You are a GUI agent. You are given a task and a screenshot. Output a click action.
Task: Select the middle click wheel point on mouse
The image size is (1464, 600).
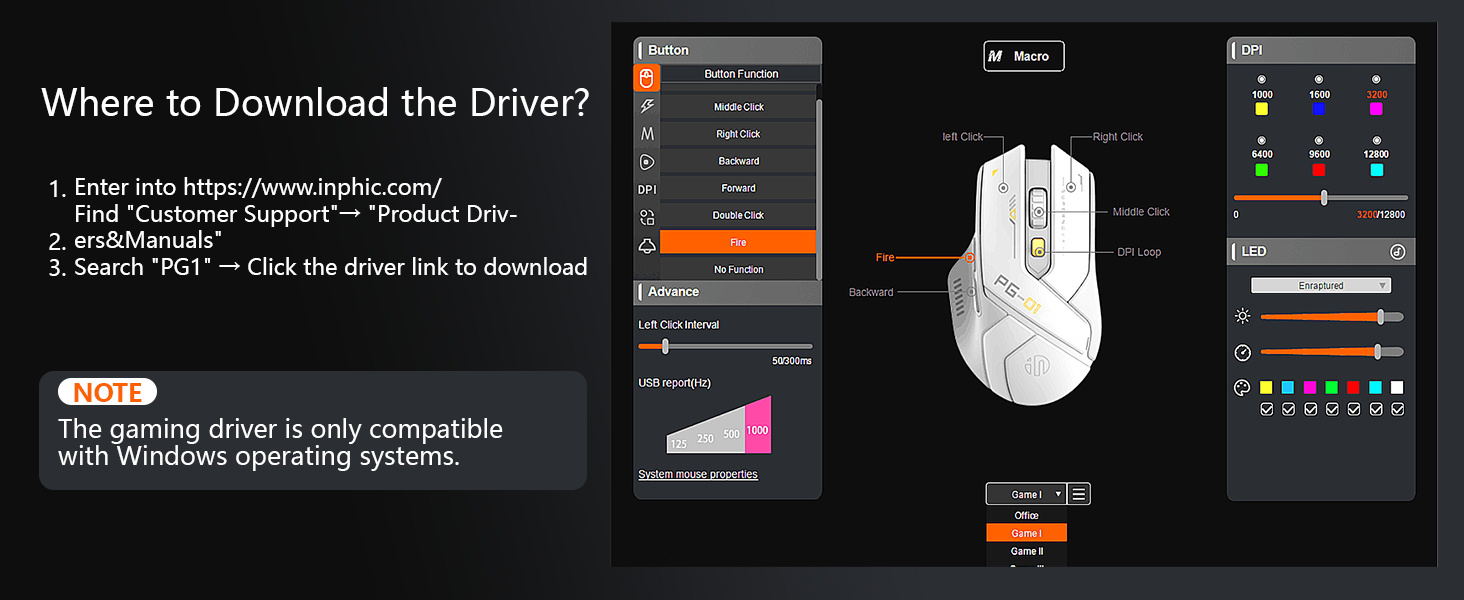(x=1040, y=212)
